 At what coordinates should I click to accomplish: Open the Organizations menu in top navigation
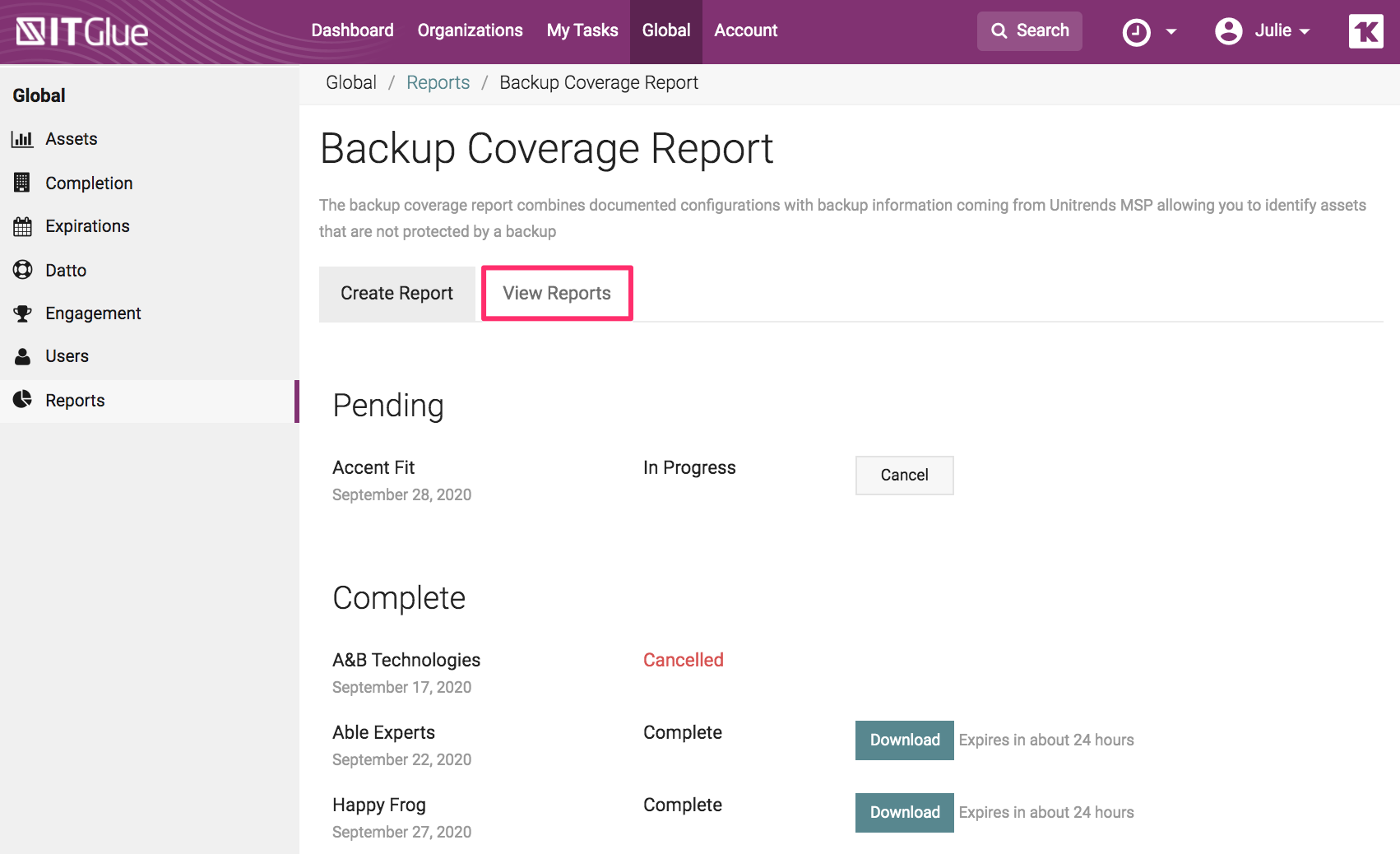point(470,30)
